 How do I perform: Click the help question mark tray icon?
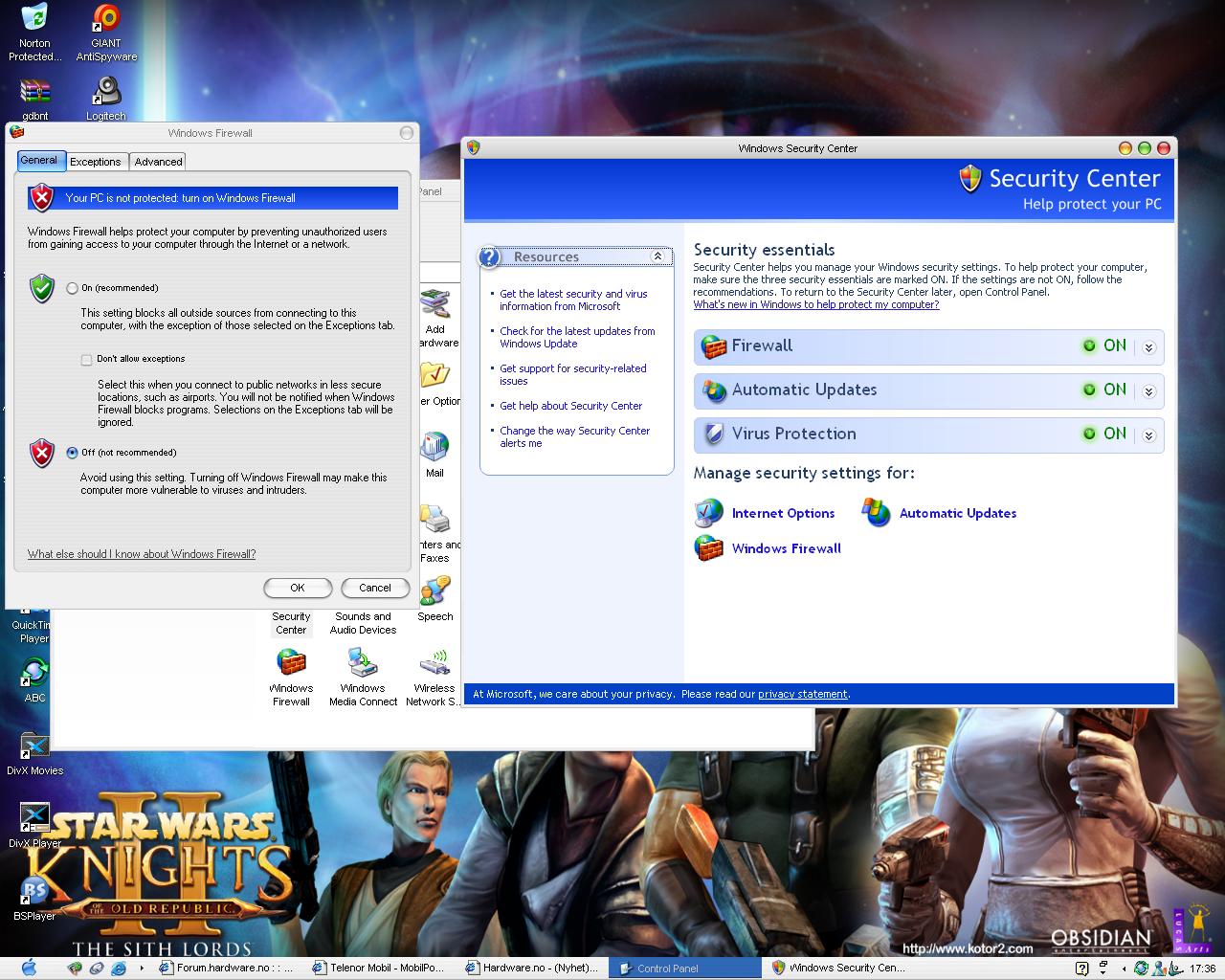(x=1081, y=968)
